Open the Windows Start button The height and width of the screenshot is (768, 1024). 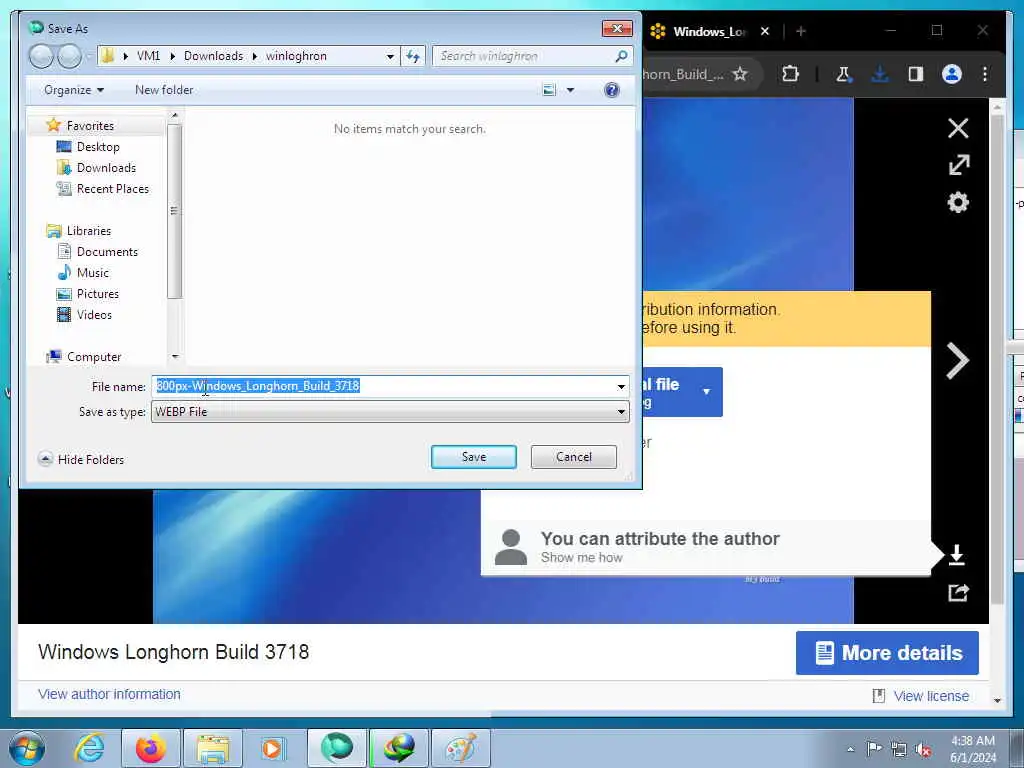tap(27, 748)
